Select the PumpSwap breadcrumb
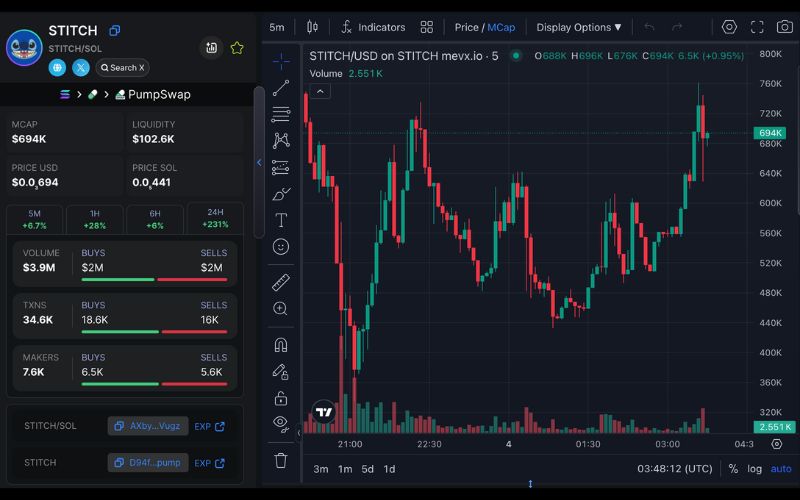 click(153, 94)
